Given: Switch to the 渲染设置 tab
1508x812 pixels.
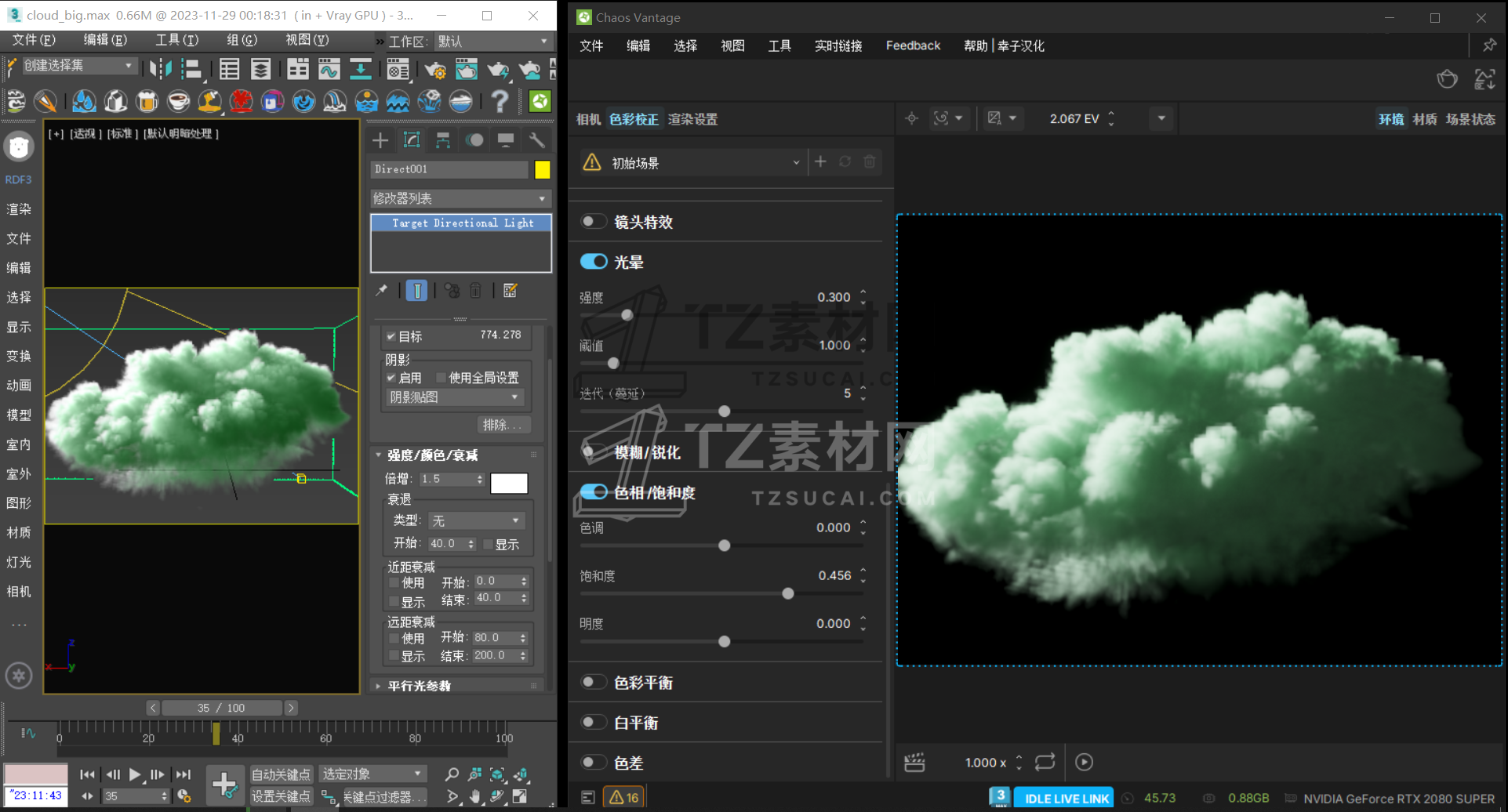Looking at the screenshot, I should coord(692,119).
